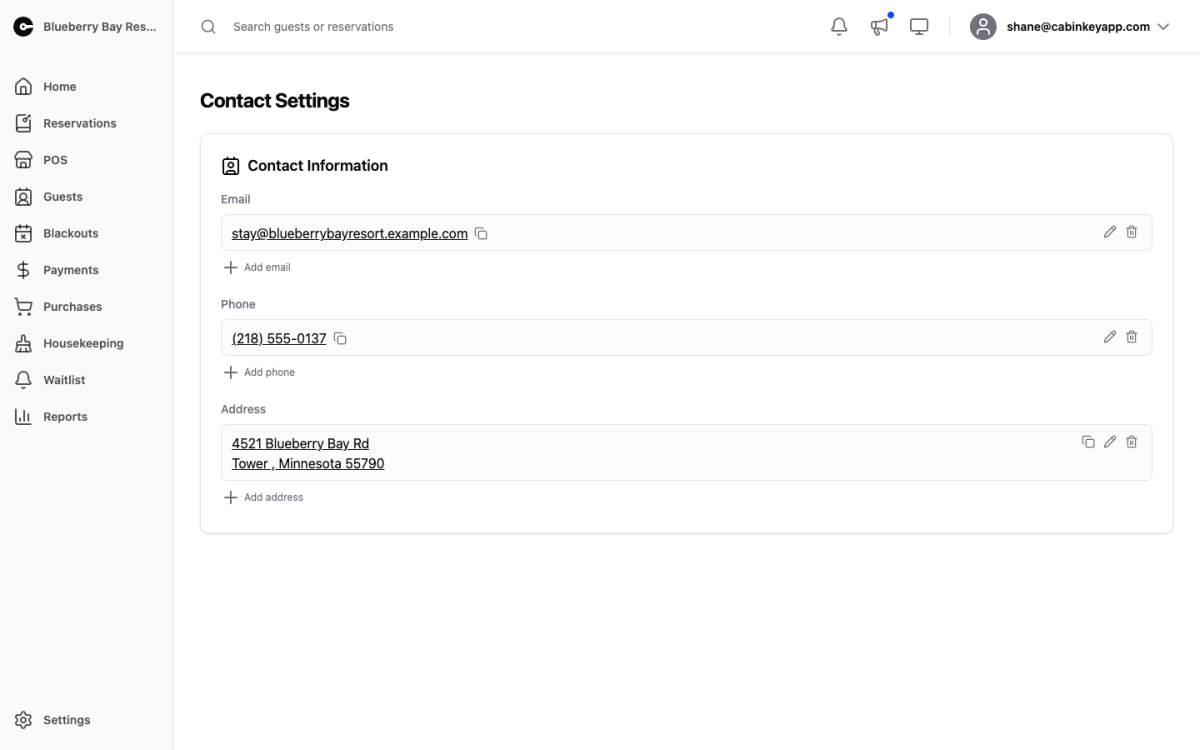Copy the Blueberry Bay Rd address
The image size is (1200, 750).
pyautogui.click(x=1088, y=442)
